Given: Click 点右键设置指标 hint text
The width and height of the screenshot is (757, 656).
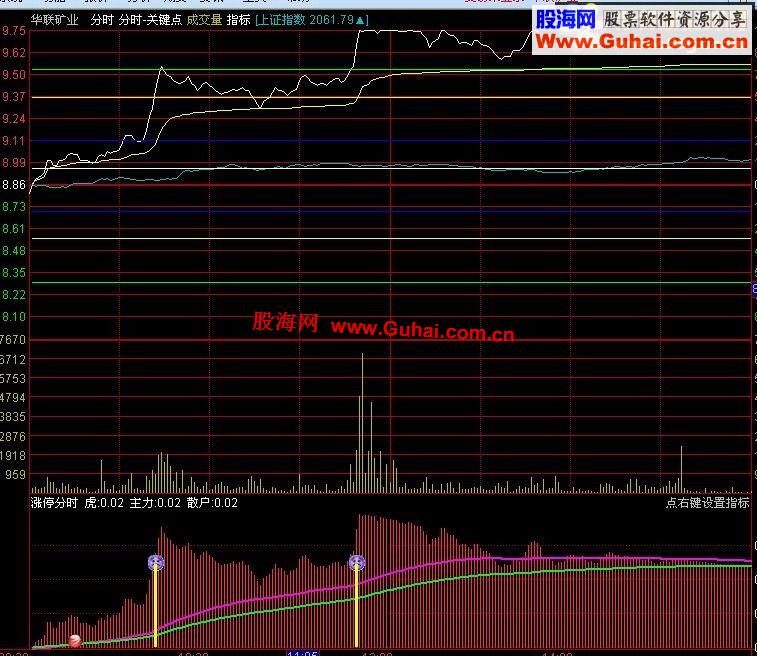Looking at the screenshot, I should pos(708,502).
